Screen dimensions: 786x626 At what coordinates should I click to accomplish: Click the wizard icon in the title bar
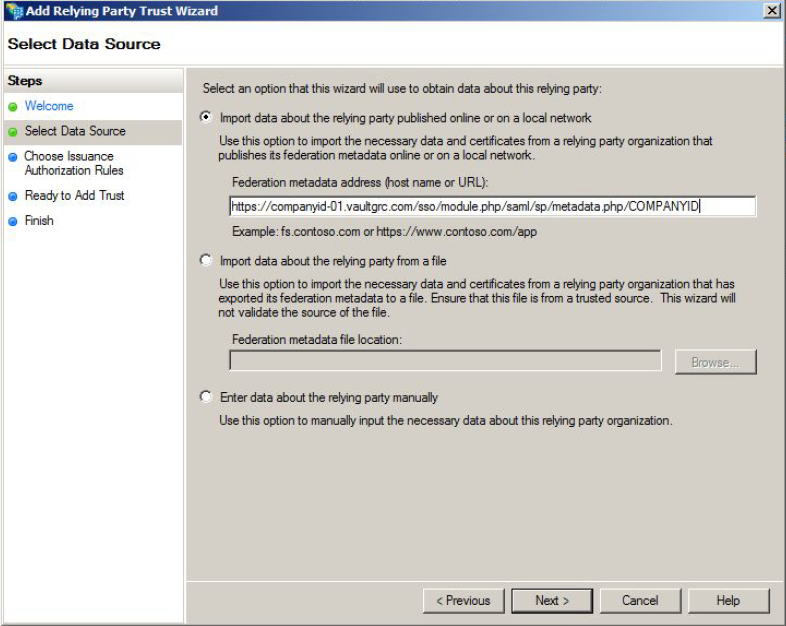pos(15,11)
